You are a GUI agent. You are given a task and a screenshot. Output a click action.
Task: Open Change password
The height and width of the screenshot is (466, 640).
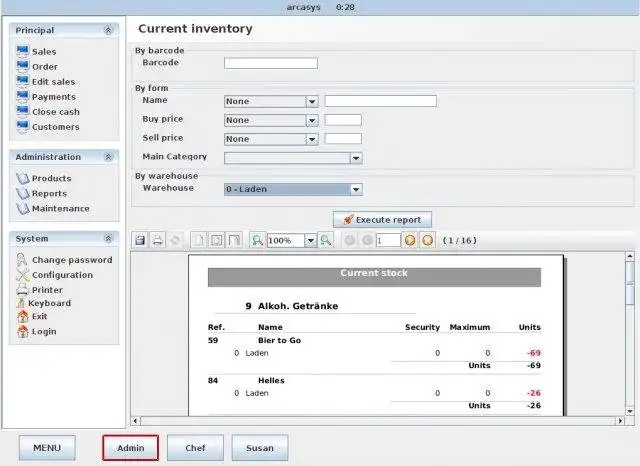pyautogui.click(x=64, y=260)
